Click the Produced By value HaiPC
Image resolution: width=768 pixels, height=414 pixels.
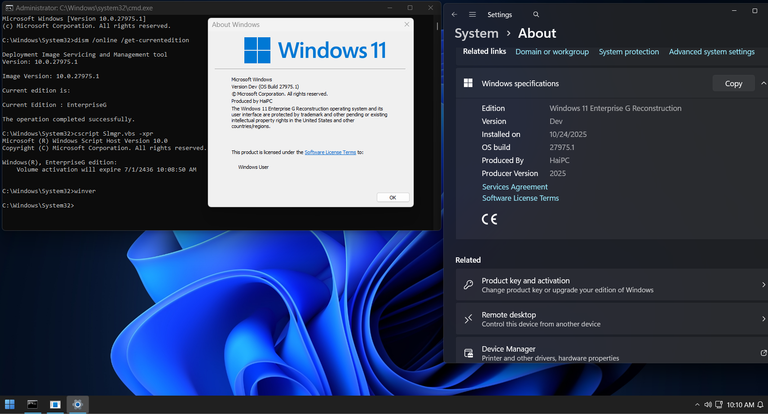559,160
